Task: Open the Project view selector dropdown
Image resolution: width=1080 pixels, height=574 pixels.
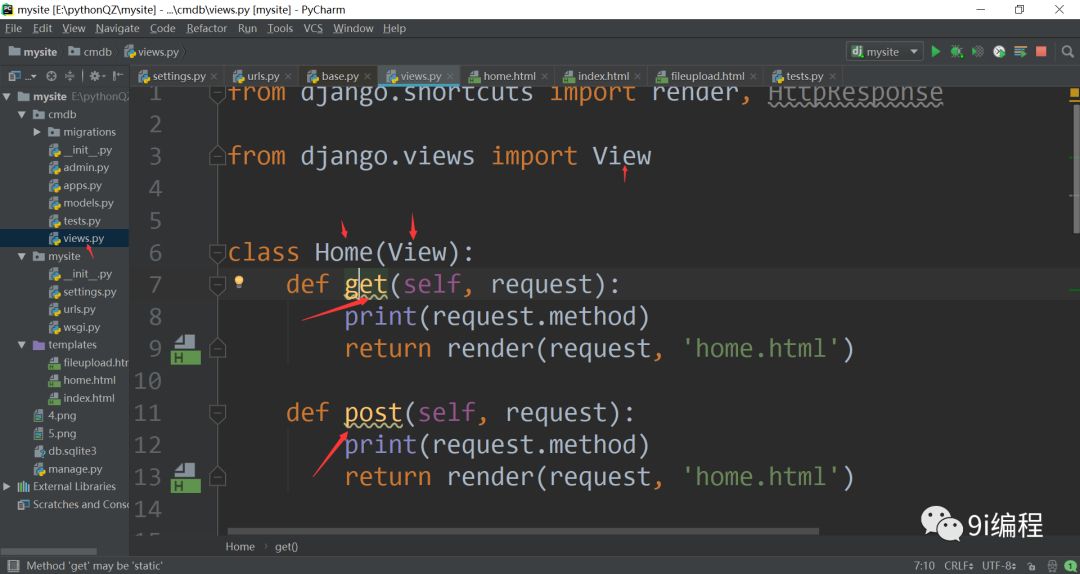Action: point(23,76)
